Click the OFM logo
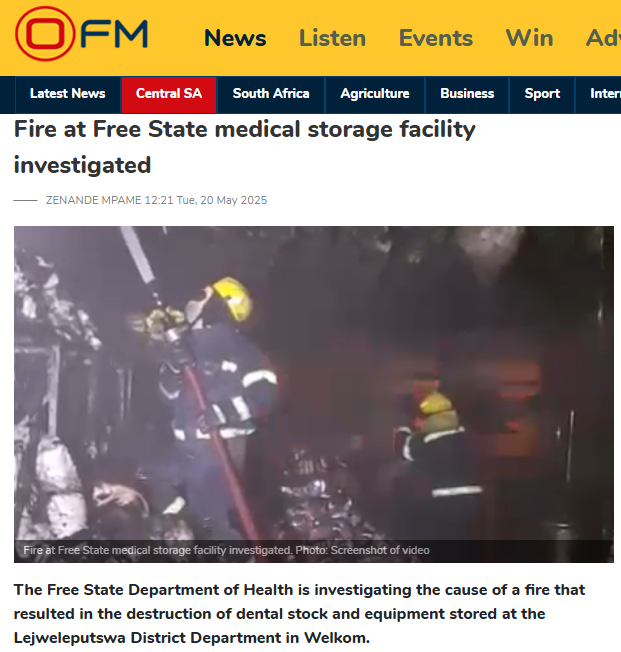This screenshot has width=621, height=652. click(x=82, y=34)
